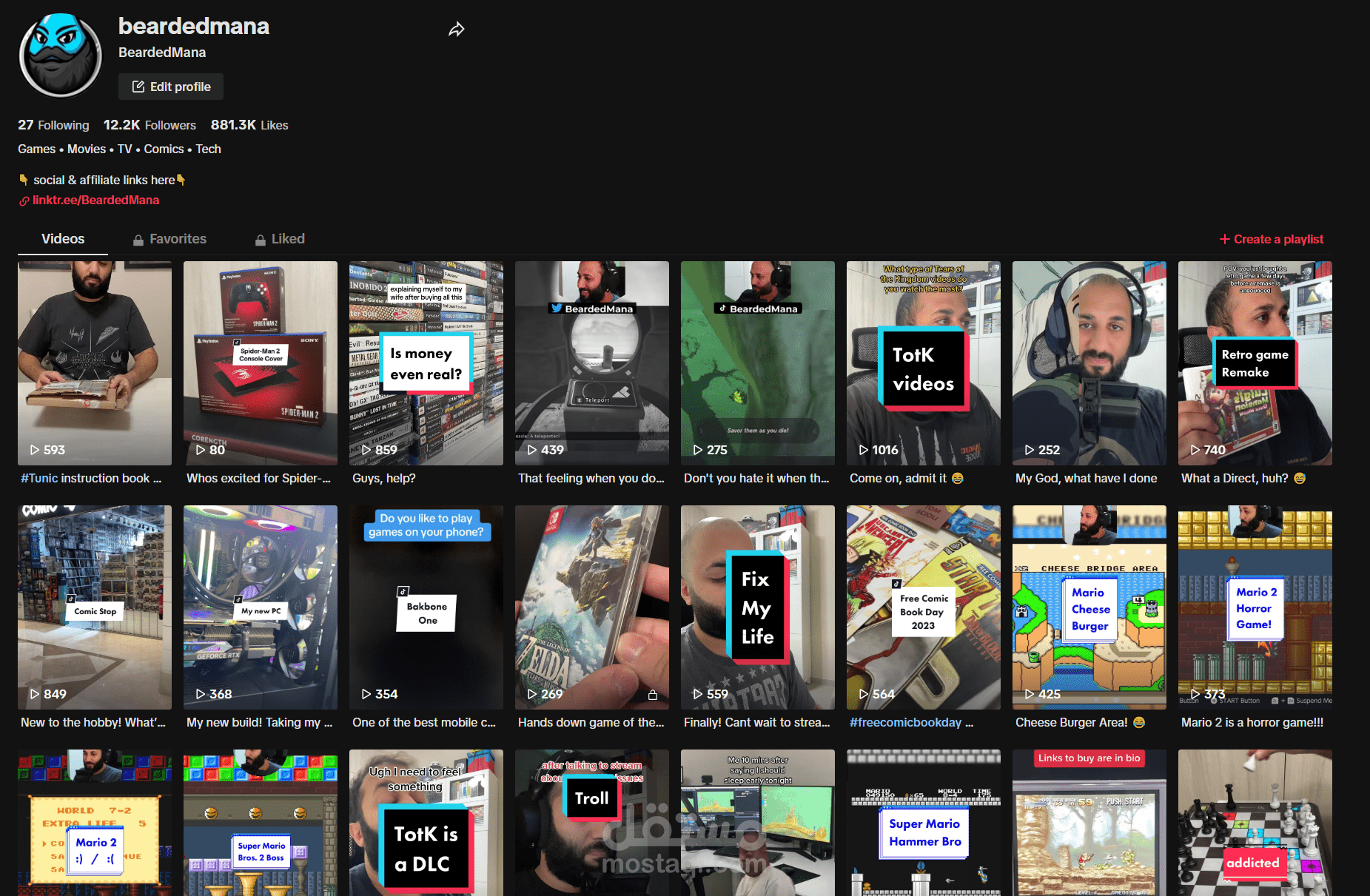The image size is (1370, 896).
Task: Click the 1016 play count on the TotK video
Action: tap(879, 450)
